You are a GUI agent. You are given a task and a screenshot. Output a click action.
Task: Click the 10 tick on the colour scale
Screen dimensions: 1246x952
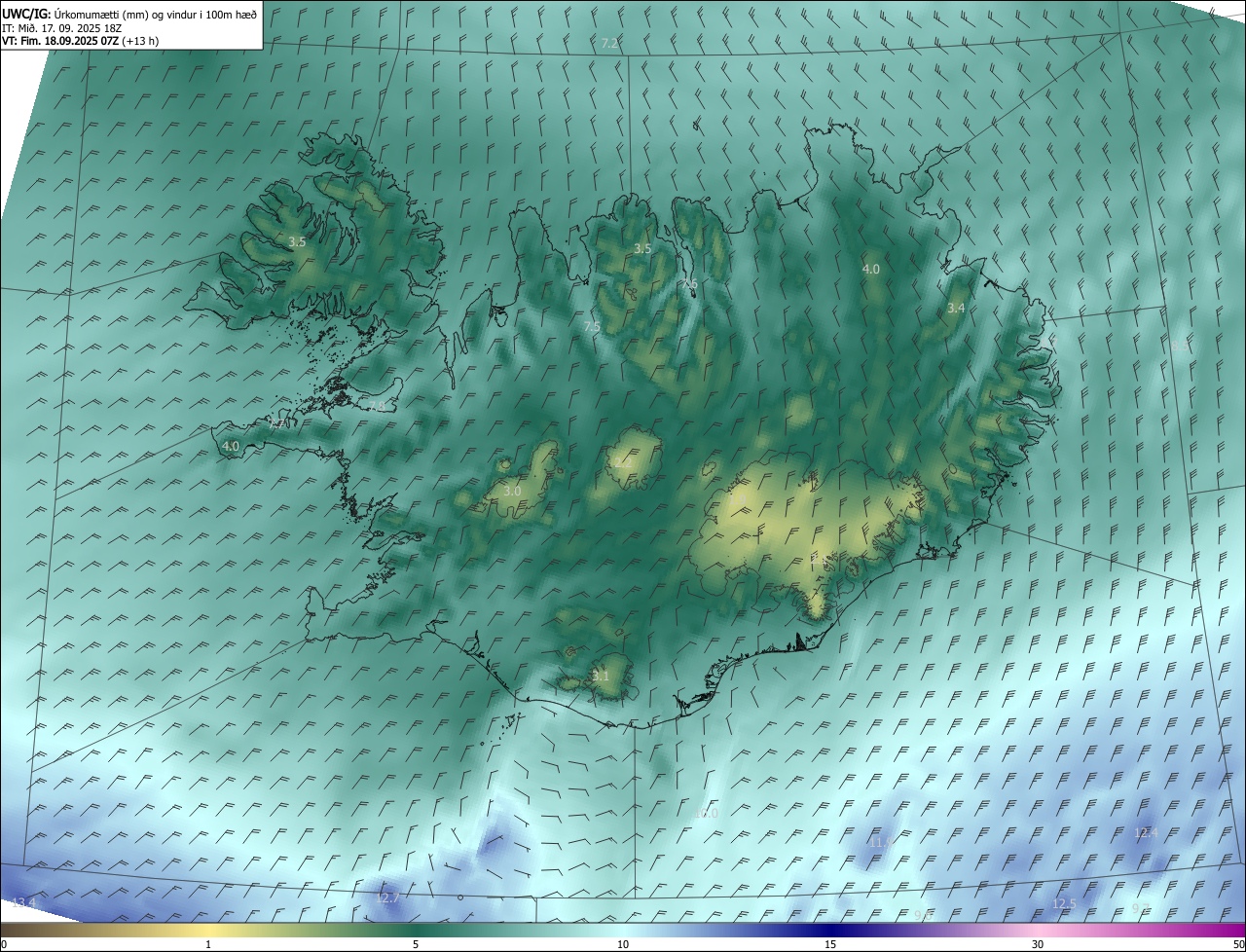pyautogui.click(x=623, y=944)
